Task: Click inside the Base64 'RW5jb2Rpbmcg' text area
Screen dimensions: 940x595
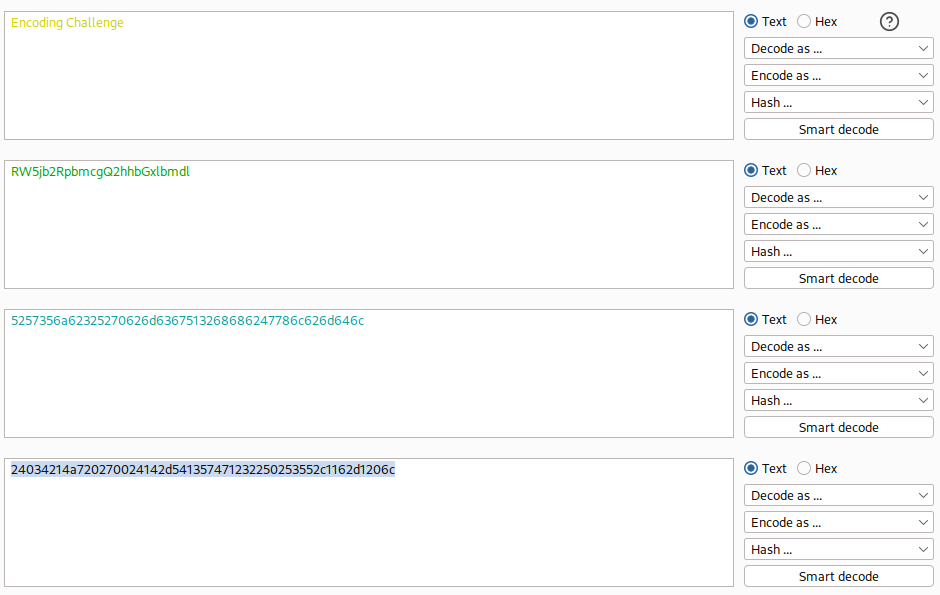Action: tap(369, 225)
